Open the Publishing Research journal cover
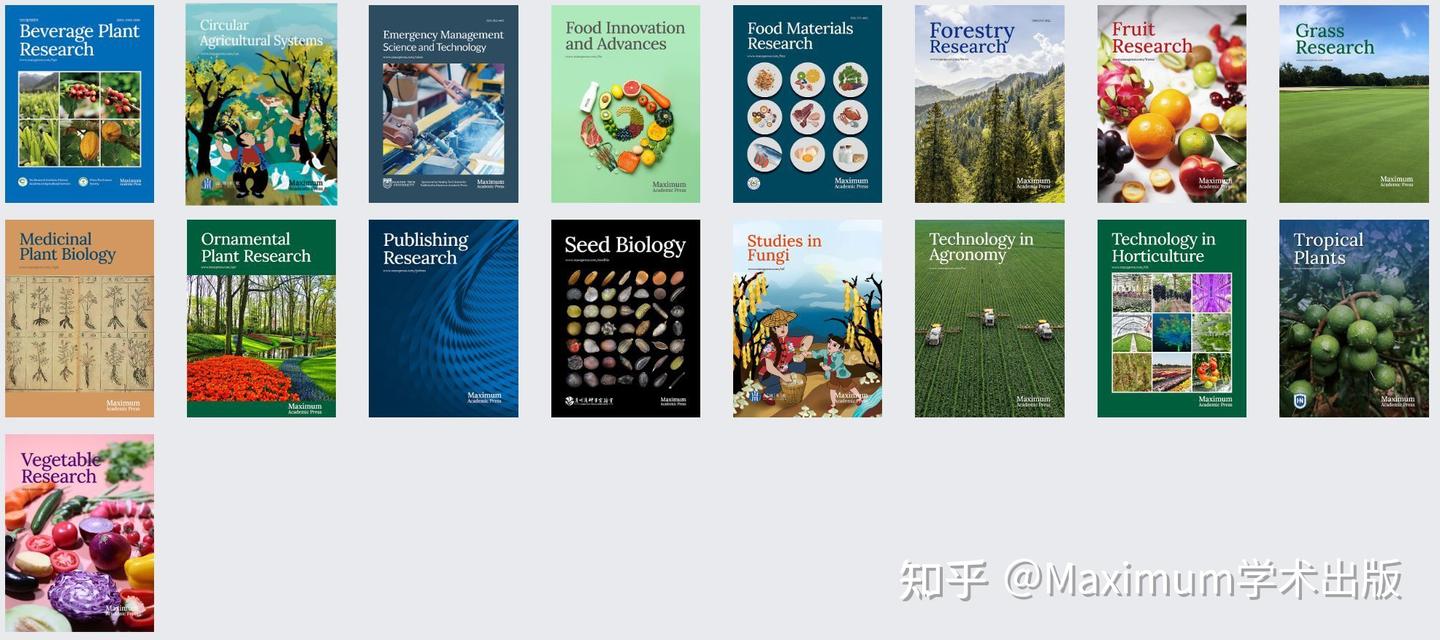 click(x=443, y=318)
